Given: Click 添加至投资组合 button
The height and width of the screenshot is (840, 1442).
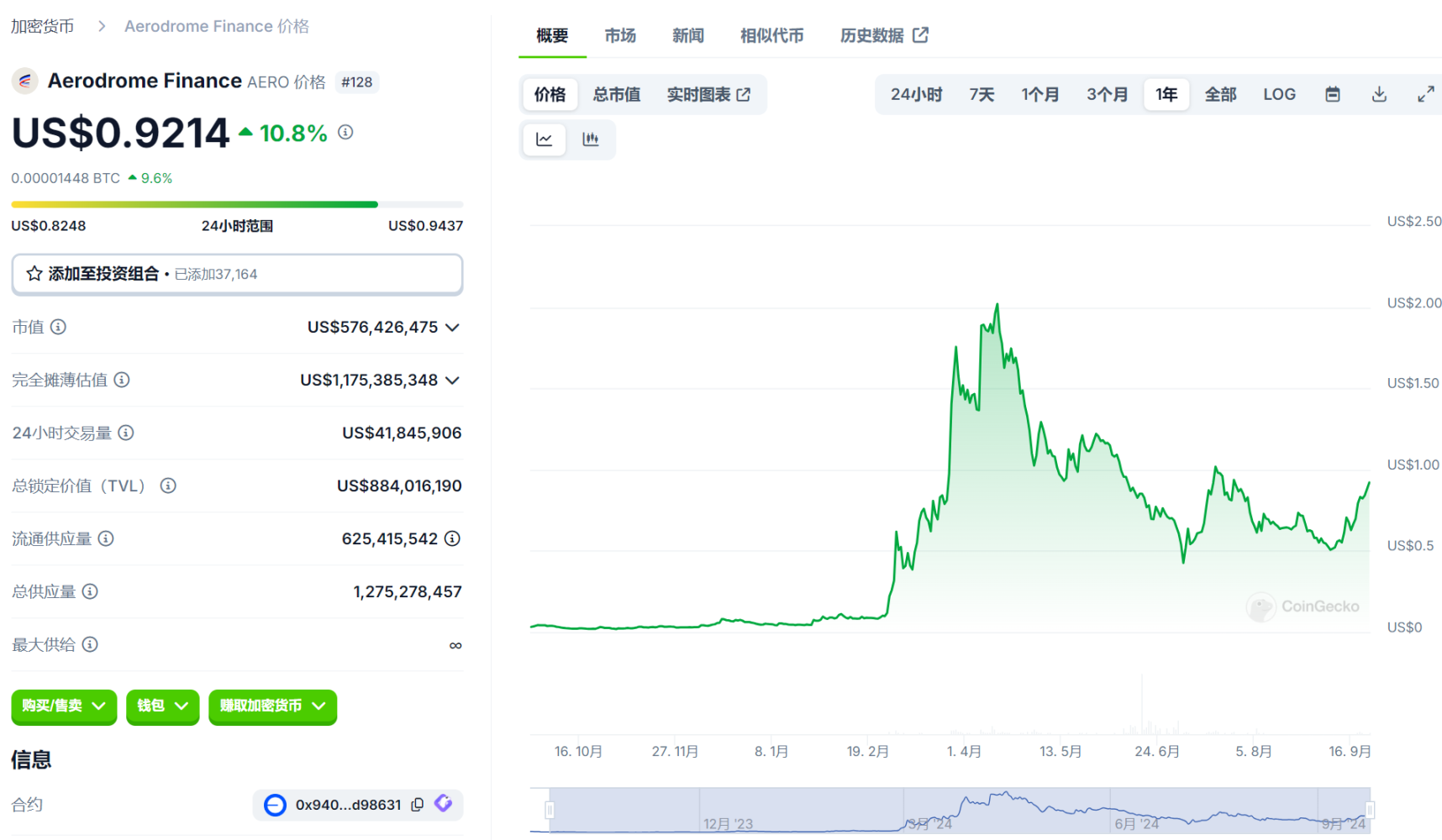Looking at the screenshot, I should pos(237,274).
